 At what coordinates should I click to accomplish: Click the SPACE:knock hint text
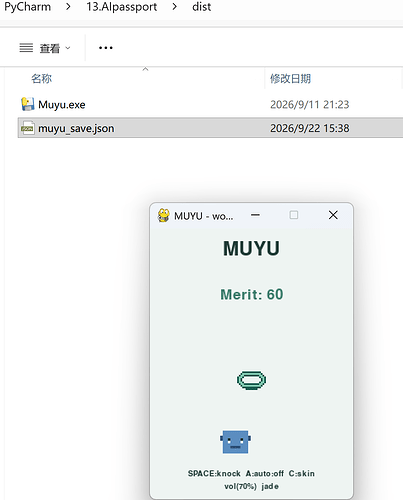214,473
